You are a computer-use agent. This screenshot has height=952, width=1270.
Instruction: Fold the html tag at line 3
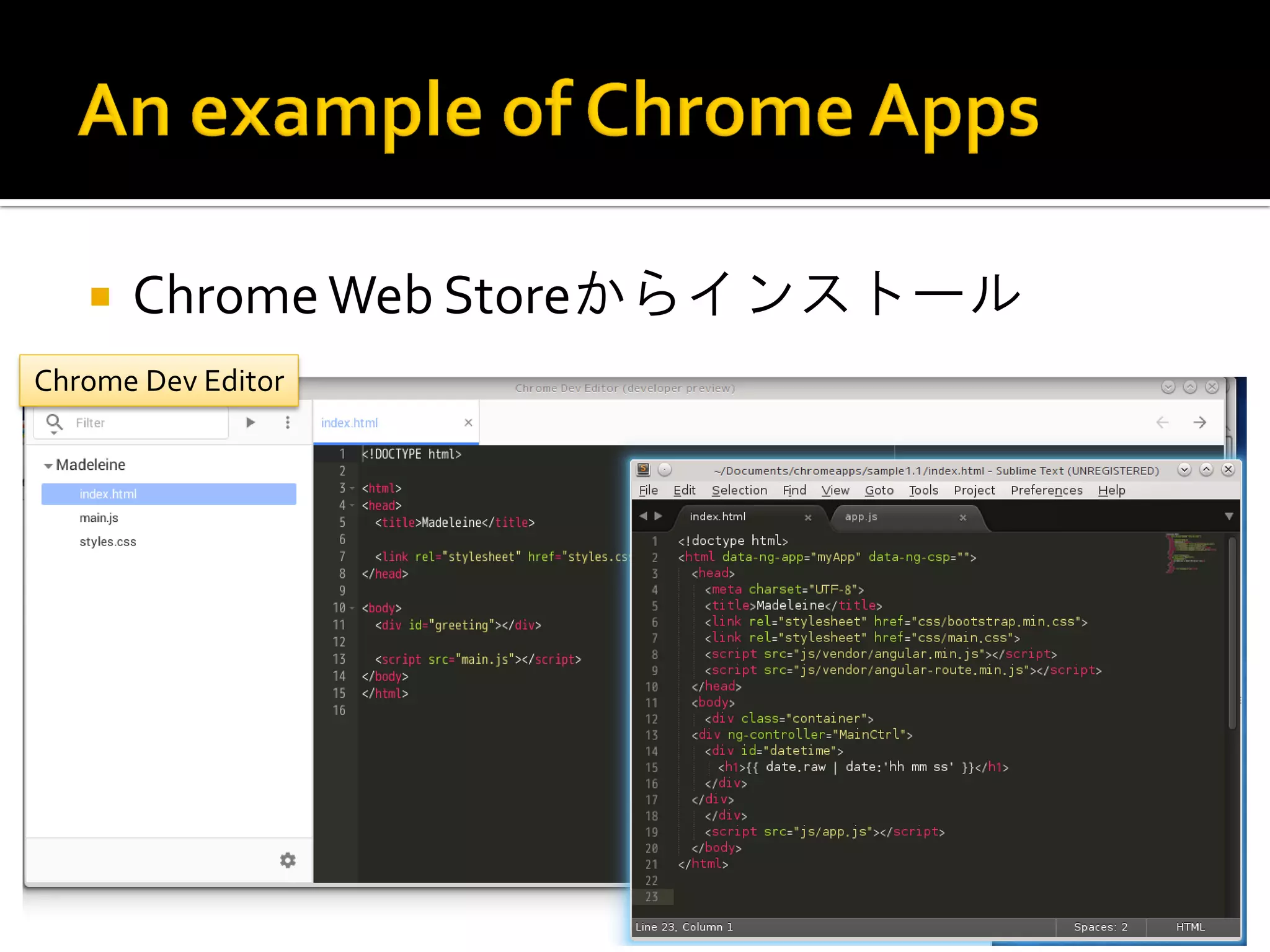coord(352,488)
